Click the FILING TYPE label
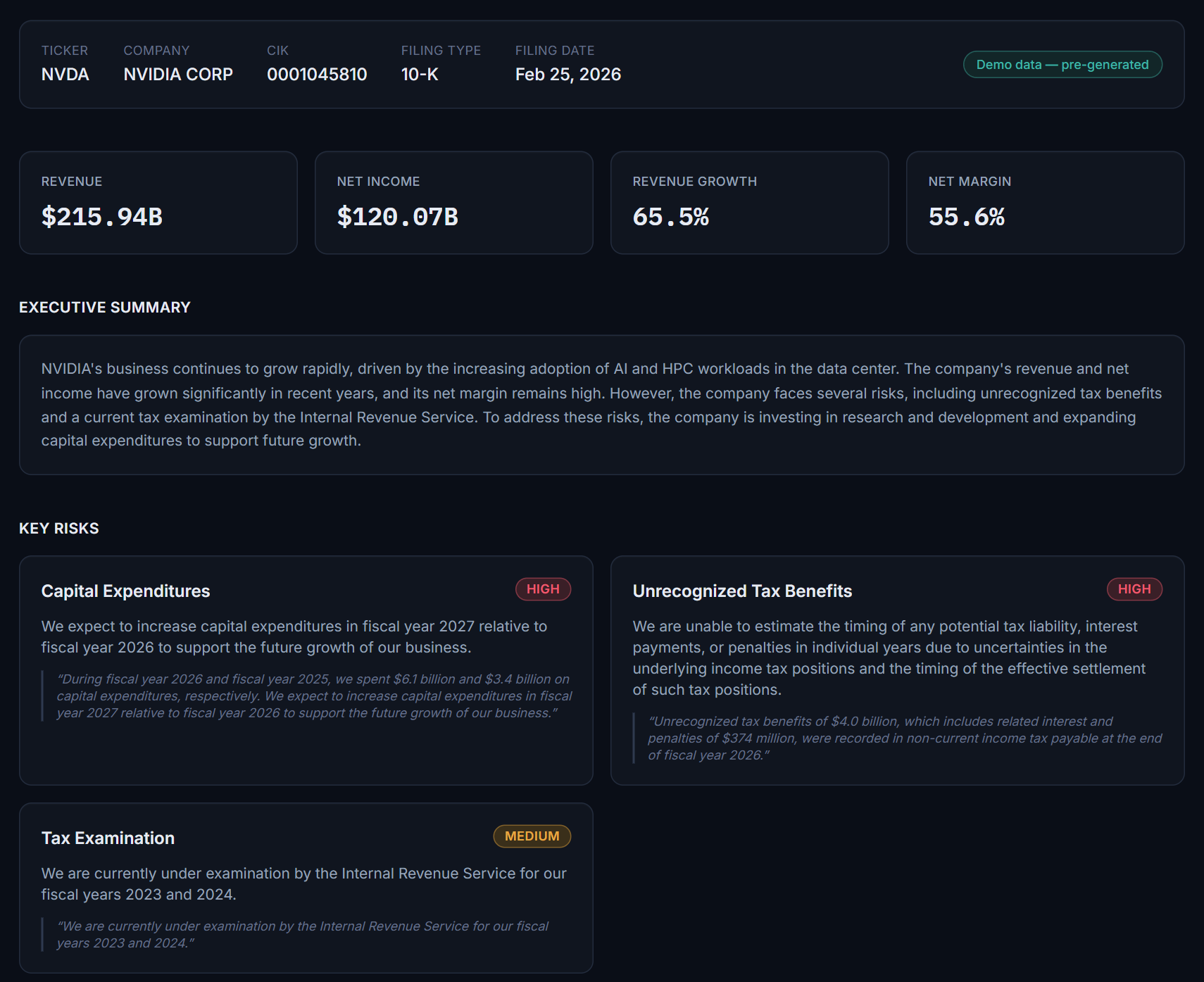 point(441,51)
